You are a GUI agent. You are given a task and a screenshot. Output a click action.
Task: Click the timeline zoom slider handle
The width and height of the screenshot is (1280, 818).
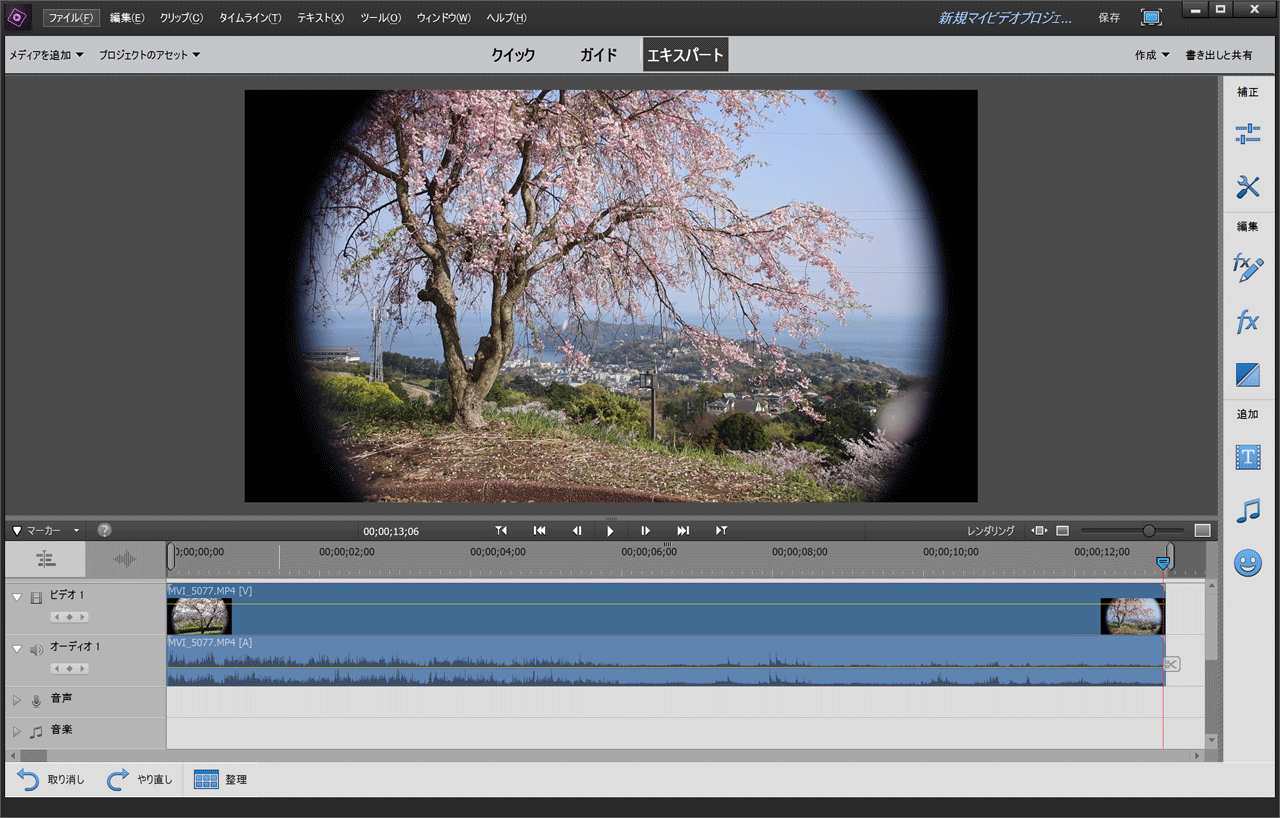[x=1148, y=530]
